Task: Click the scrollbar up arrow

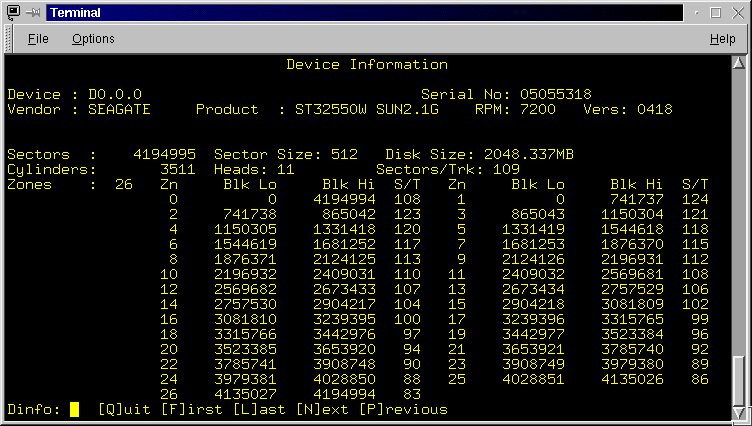Action: pyautogui.click(x=739, y=64)
